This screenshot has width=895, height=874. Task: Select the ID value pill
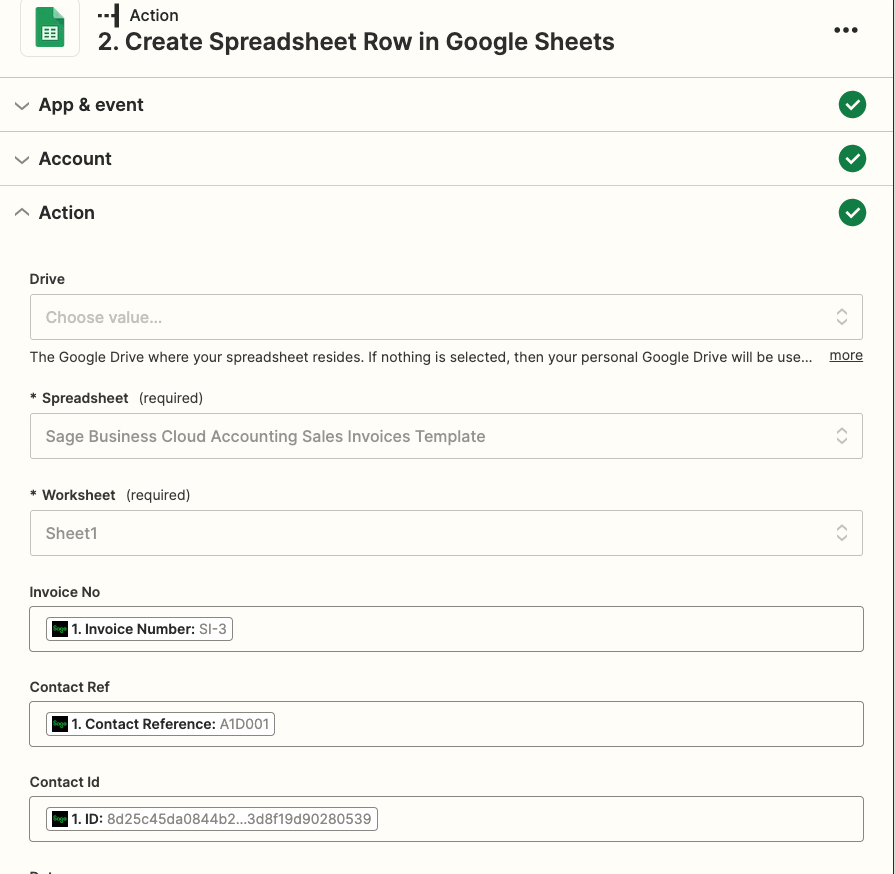tap(212, 819)
